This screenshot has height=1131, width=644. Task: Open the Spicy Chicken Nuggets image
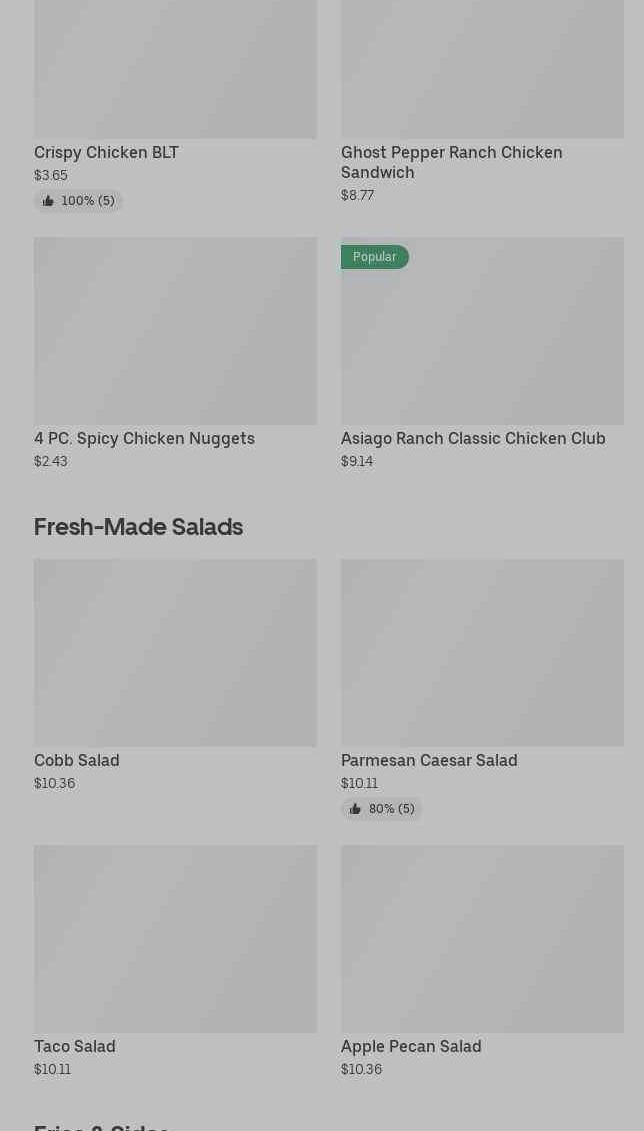(x=175, y=330)
